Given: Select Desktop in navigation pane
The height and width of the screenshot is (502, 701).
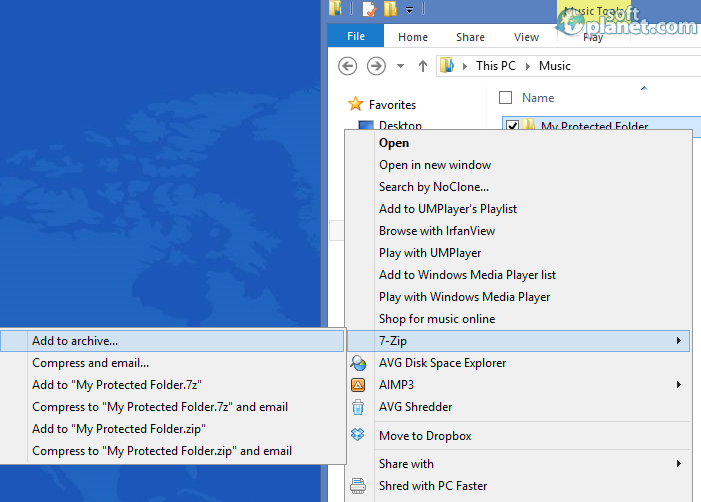Looking at the screenshot, I should pos(400,125).
